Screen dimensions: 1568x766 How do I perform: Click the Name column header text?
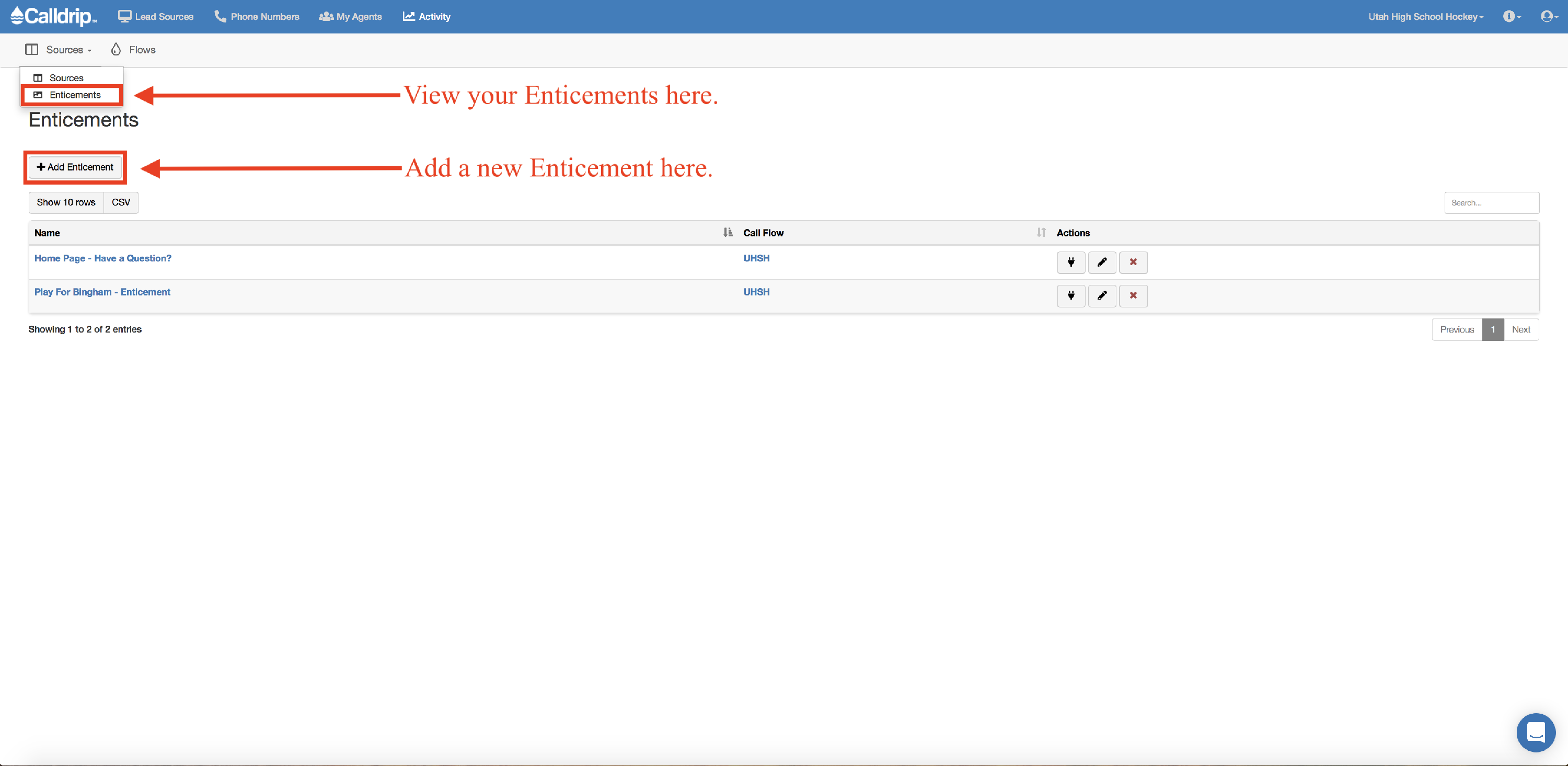47,233
